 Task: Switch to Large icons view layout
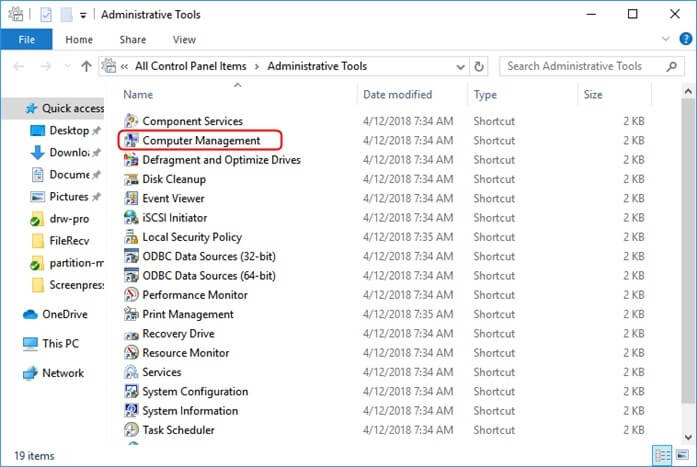682,455
